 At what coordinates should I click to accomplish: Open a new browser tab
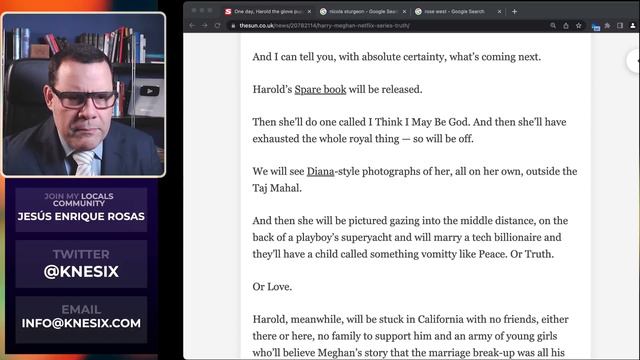click(x=514, y=11)
